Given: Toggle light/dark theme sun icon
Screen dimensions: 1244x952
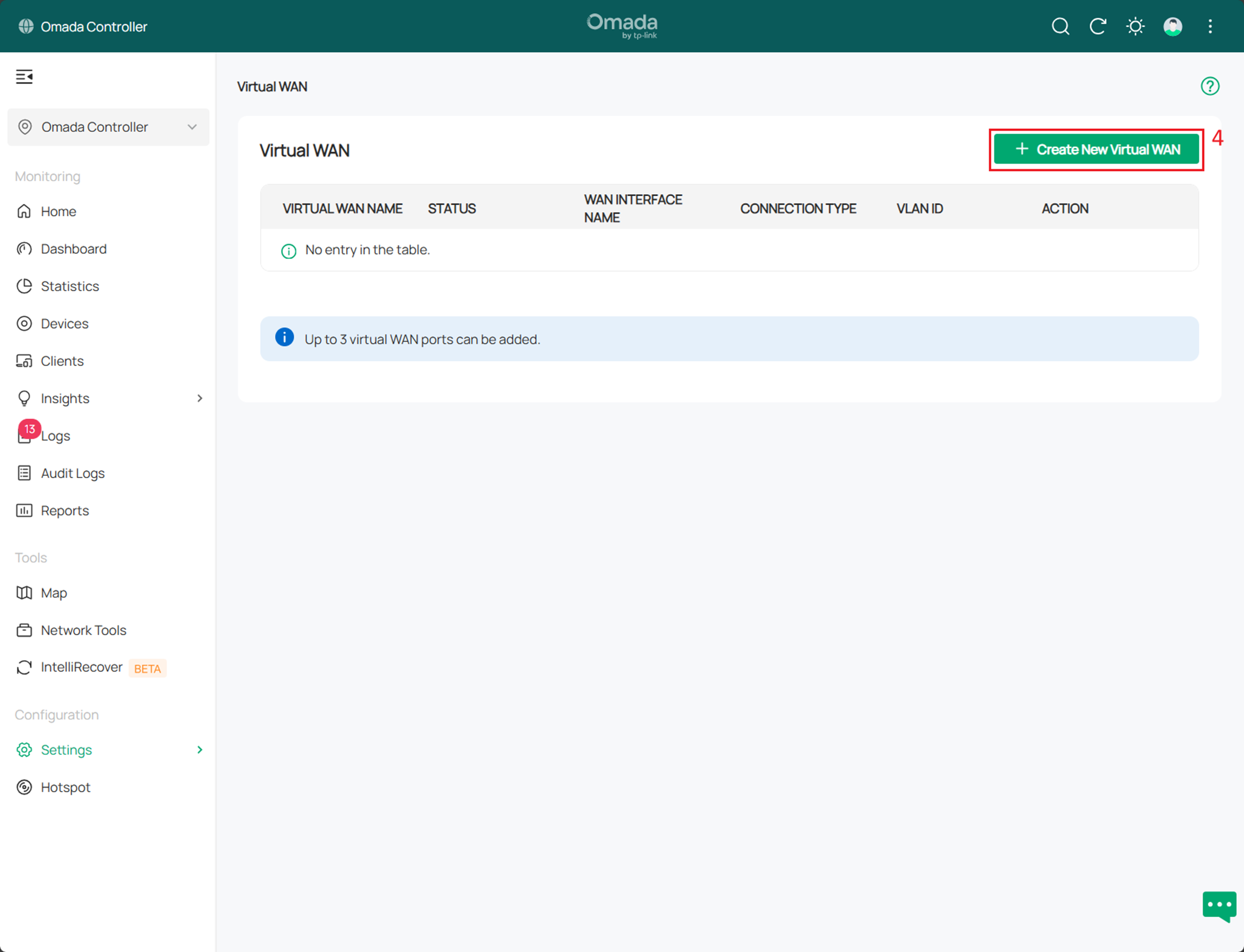Looking at the screenshot, I should tap(1135, 27).
